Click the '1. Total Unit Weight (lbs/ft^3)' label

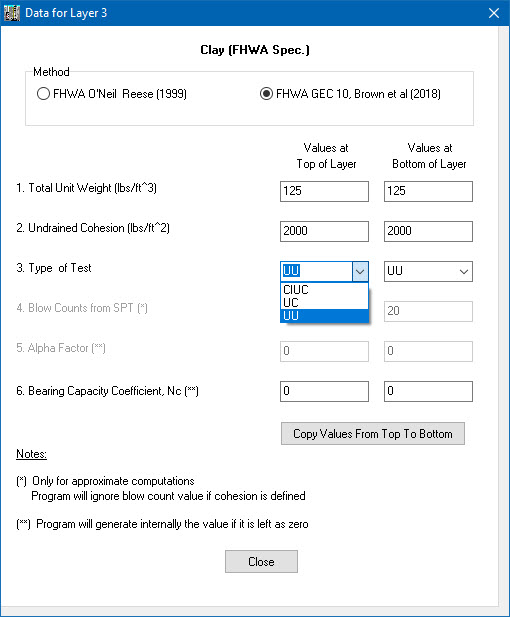pyautogui.click(x=87, y=188)
